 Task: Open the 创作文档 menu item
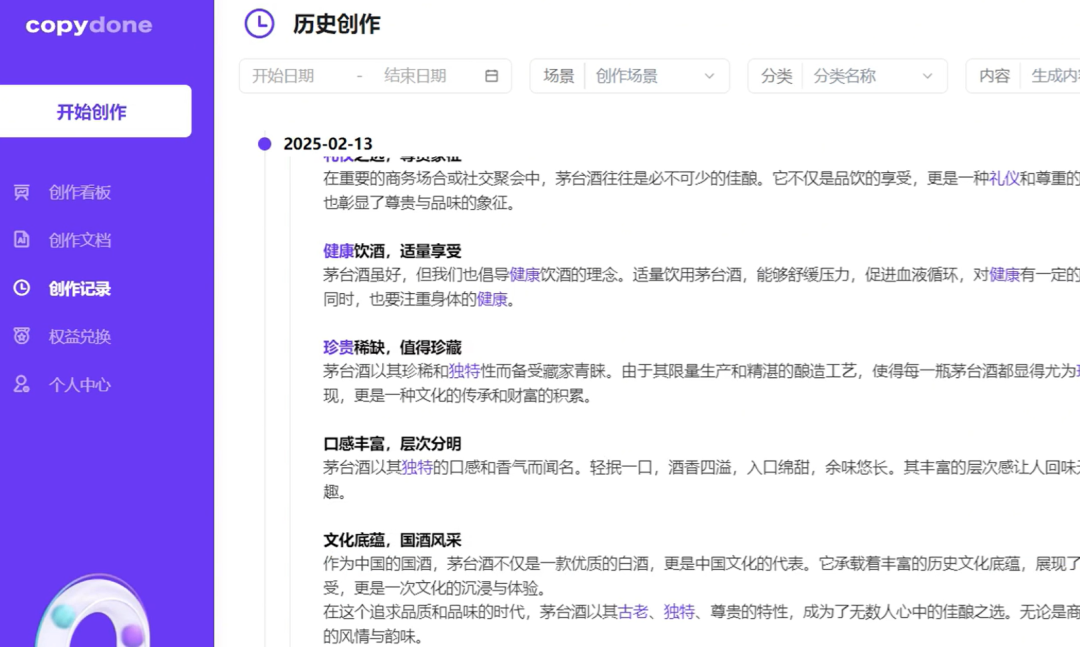click(x=80, y=240)
